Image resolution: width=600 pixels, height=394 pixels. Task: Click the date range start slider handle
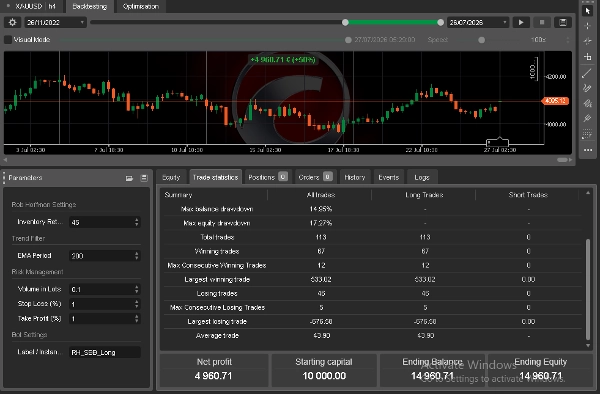tap(345, 23)
